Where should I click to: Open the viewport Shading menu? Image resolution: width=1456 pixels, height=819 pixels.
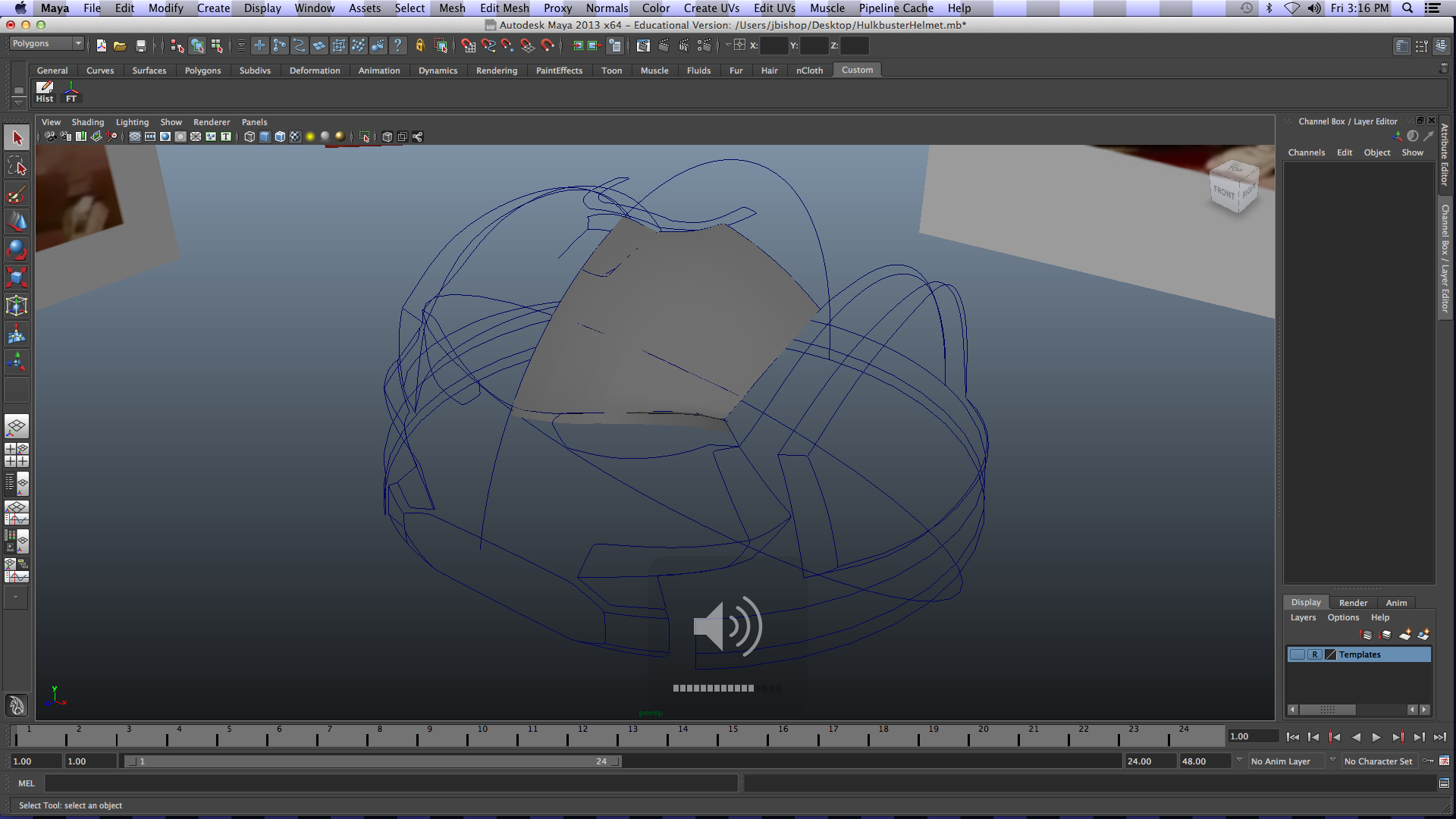pos(87,122)
